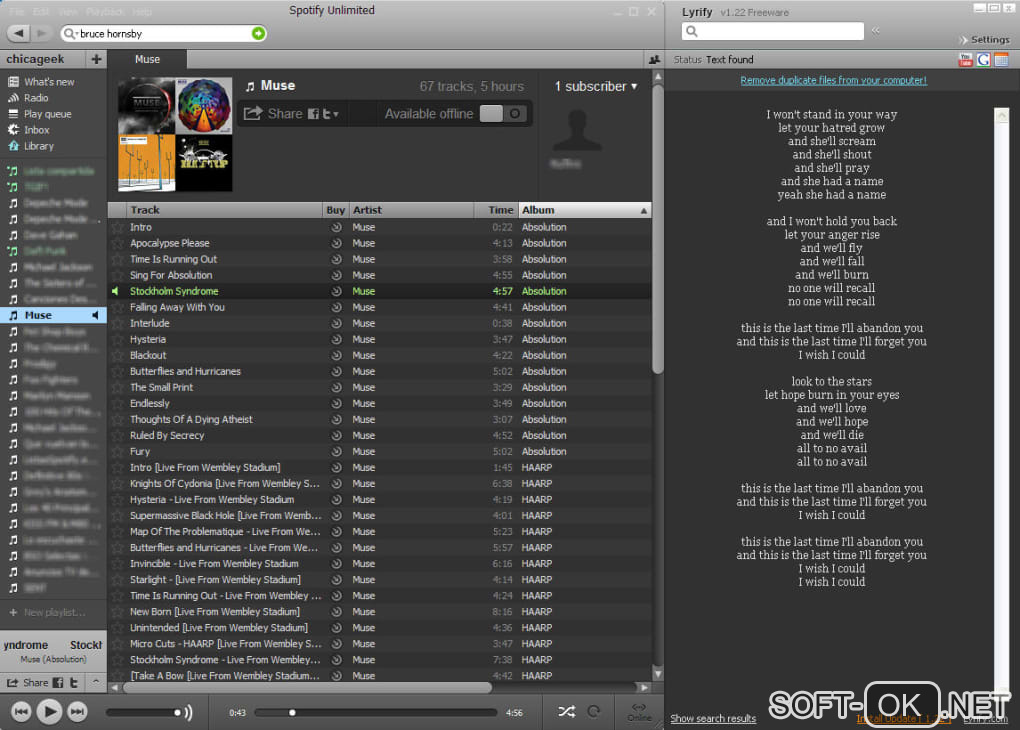Star the Apocalypse Please track
Screen dimensions: 1020x730
pos(118,243)
